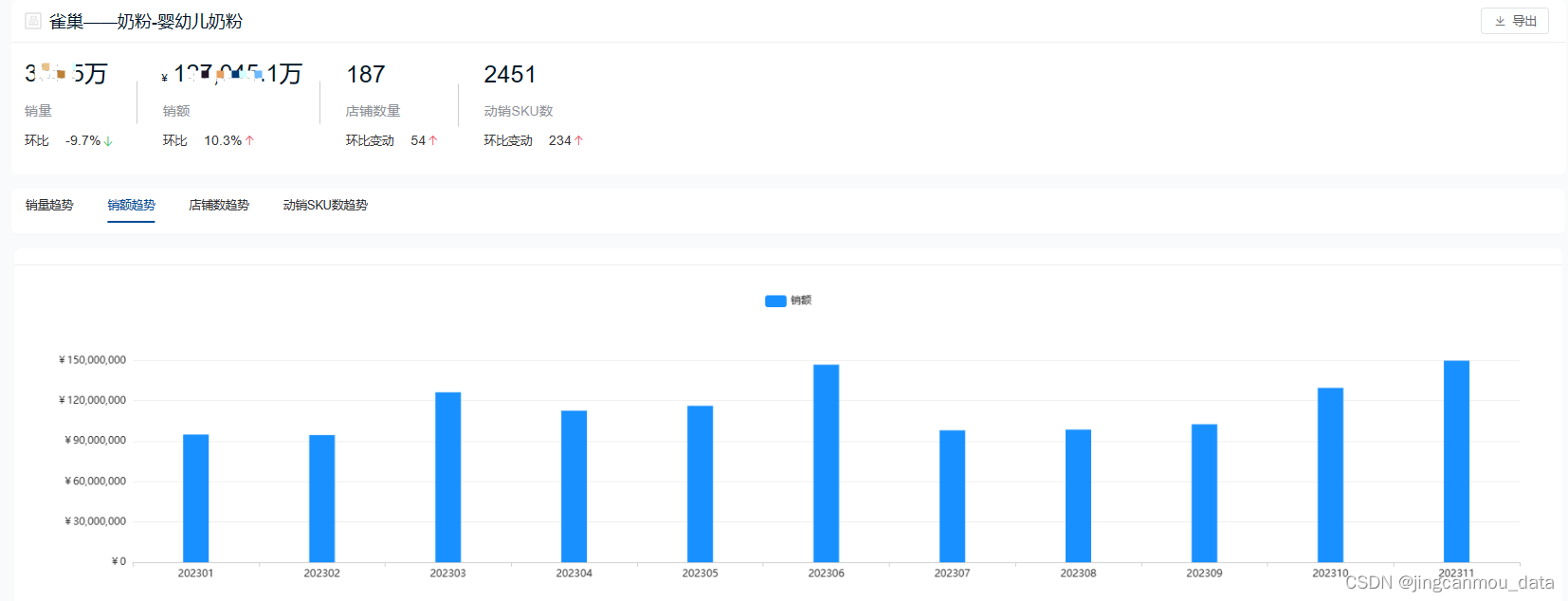Click the brand icon beside 雀巢 title

point(33,21)
